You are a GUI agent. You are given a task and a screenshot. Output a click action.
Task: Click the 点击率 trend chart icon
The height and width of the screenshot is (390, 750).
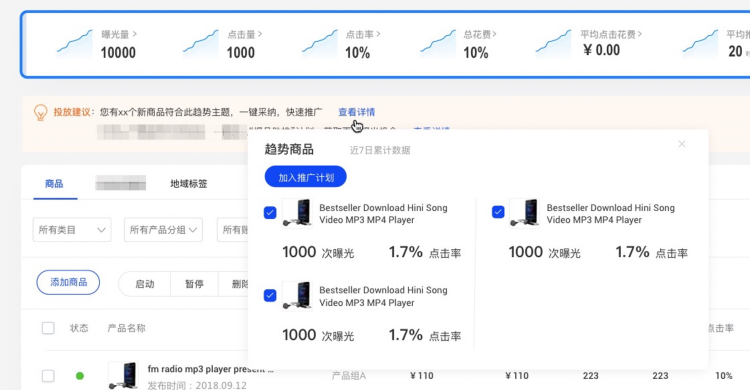[320, 44]
